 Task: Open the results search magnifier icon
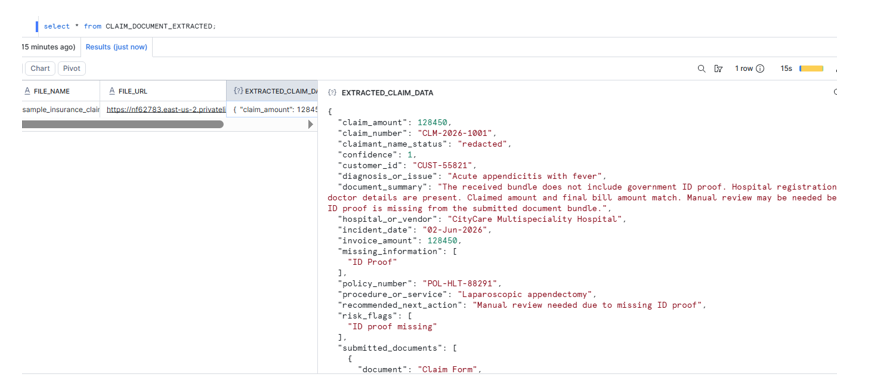(701, 69)
